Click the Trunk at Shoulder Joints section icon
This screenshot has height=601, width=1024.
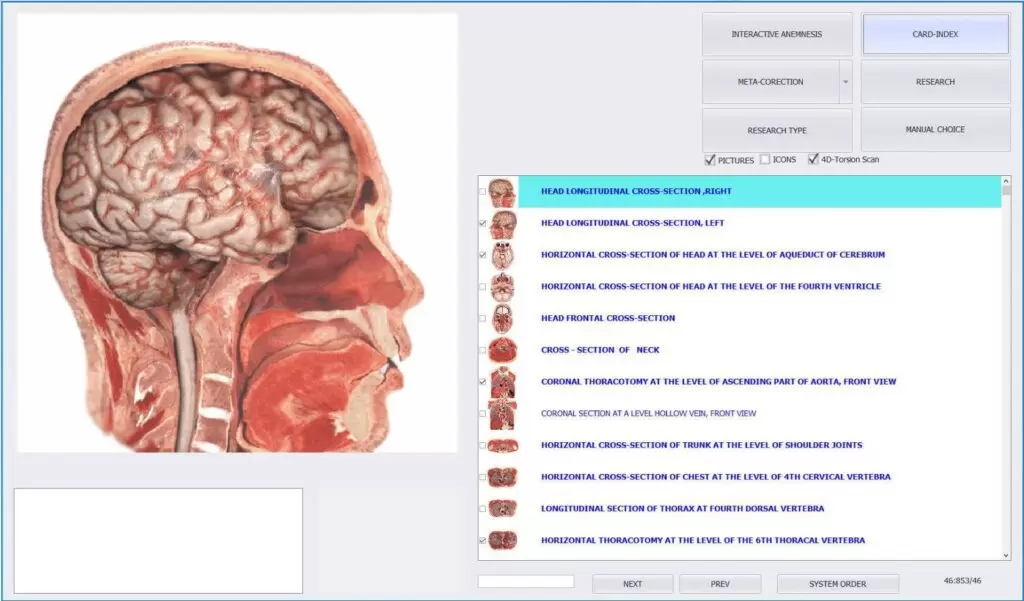pyautogui.click(x=502, y=445)
